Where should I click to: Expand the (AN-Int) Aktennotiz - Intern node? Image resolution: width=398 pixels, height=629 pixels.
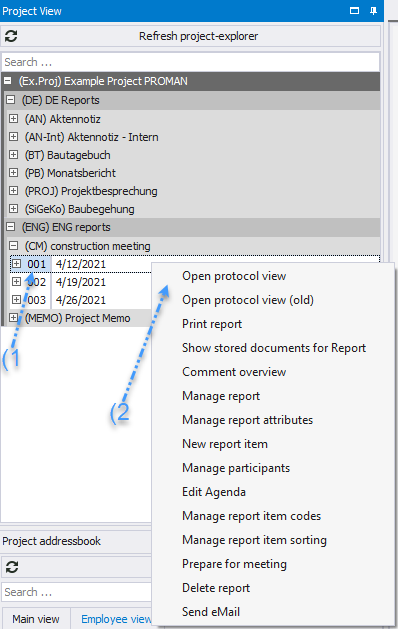[14, 137]
